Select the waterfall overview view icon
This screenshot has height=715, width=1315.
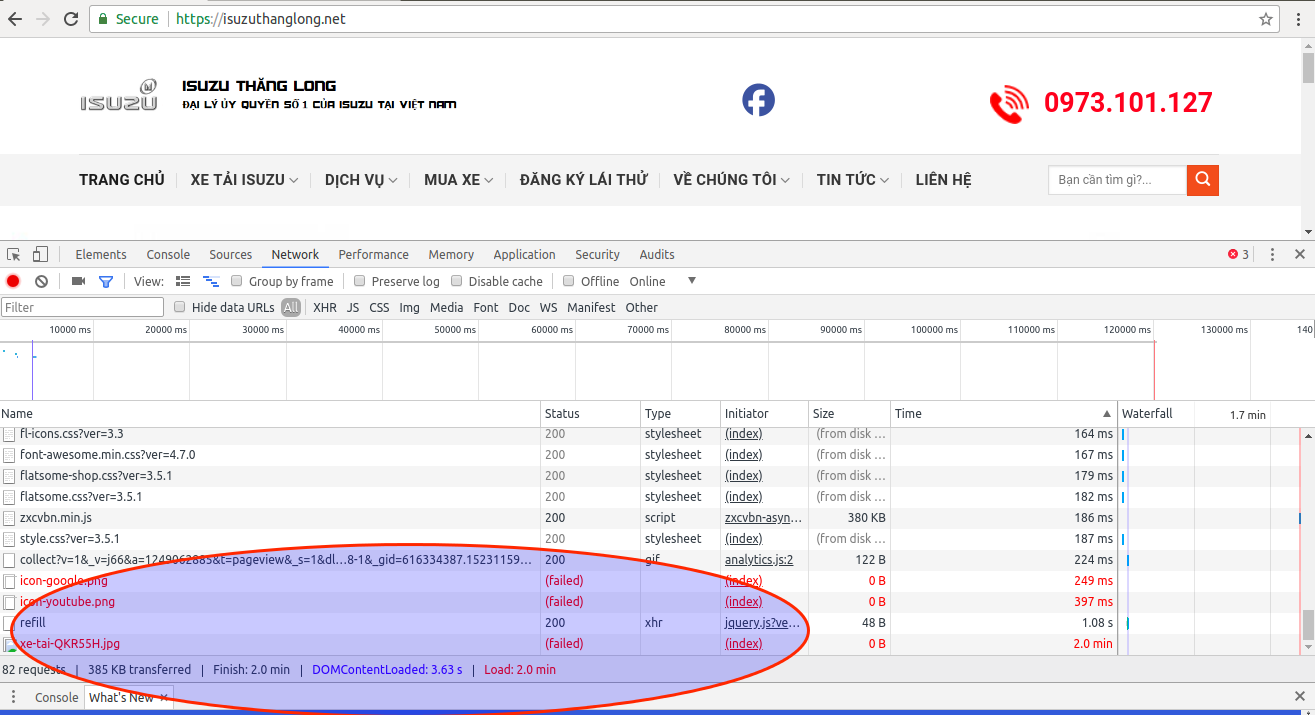(211, 281)
